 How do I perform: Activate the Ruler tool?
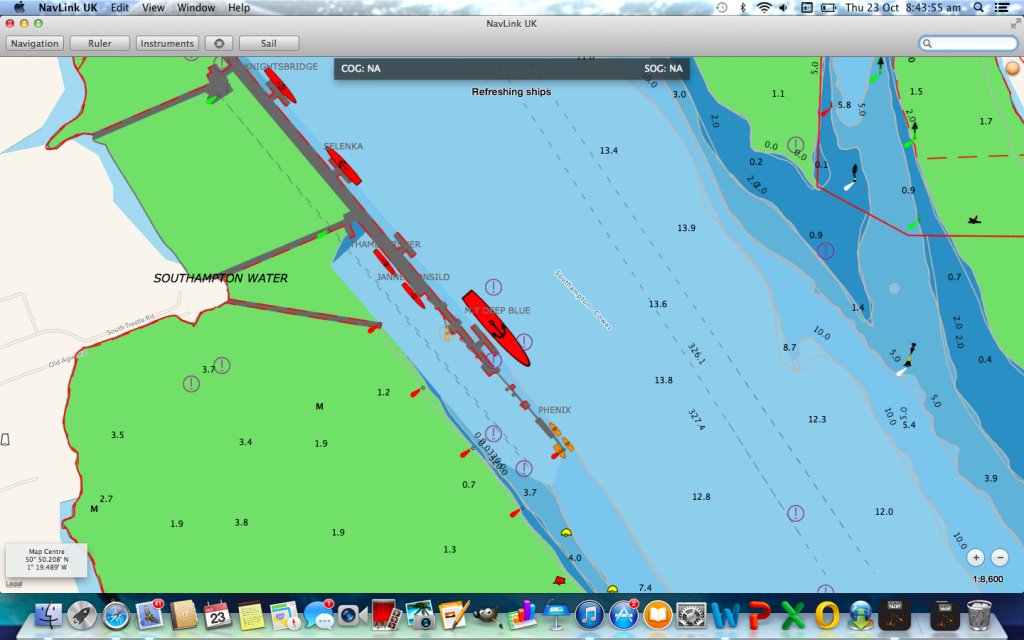click(x=100, y=43)
